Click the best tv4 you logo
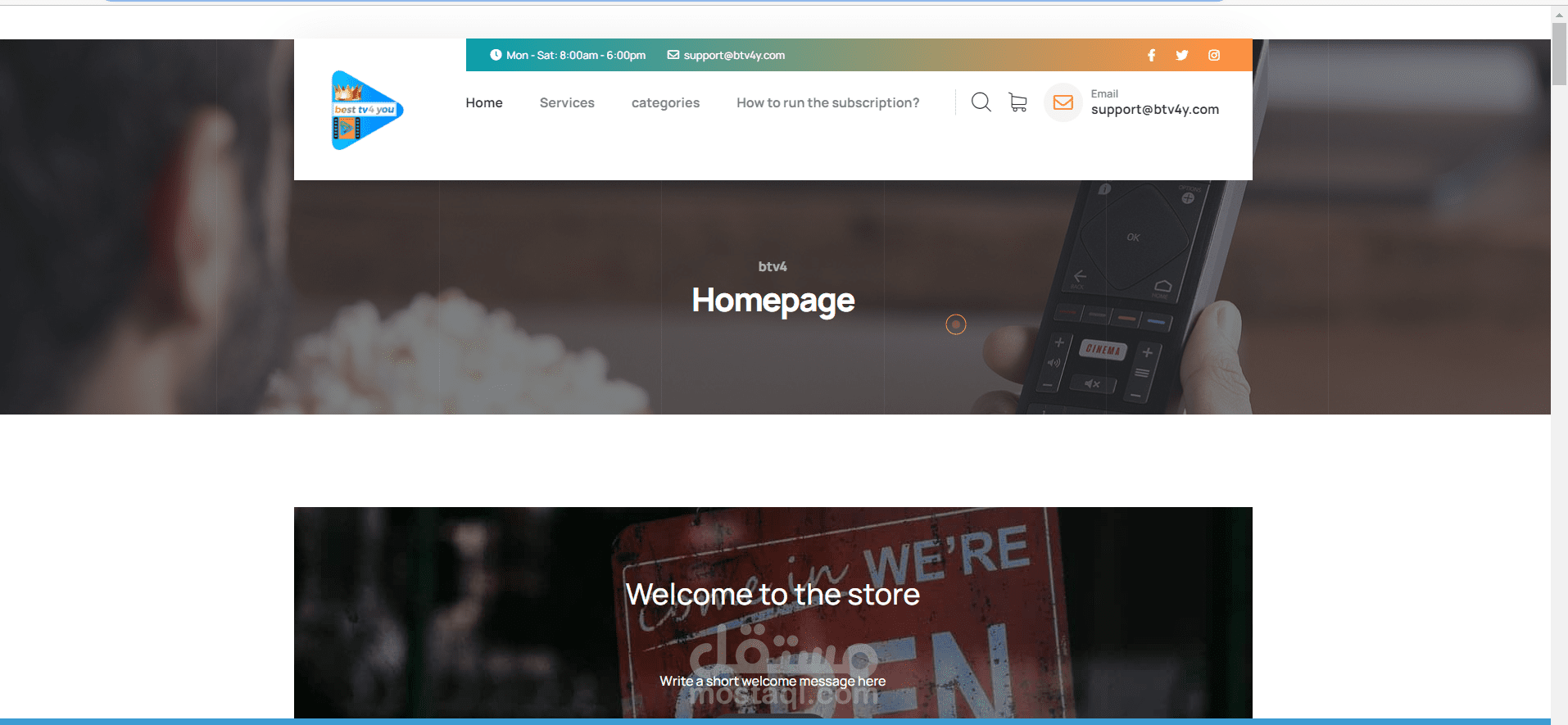This screenshot has width=1568, height=725. 367,110
